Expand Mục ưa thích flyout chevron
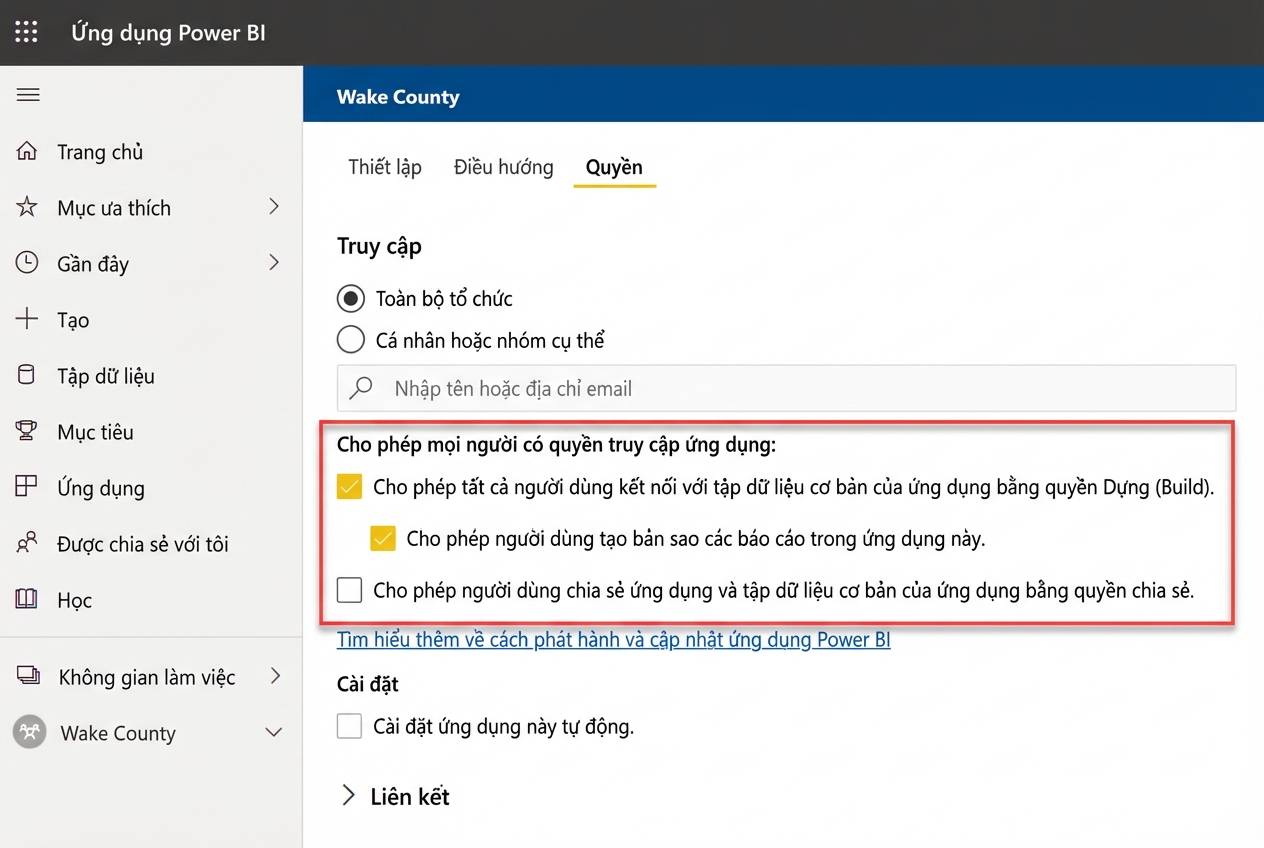1264x848 pixels. click(275, 207)
